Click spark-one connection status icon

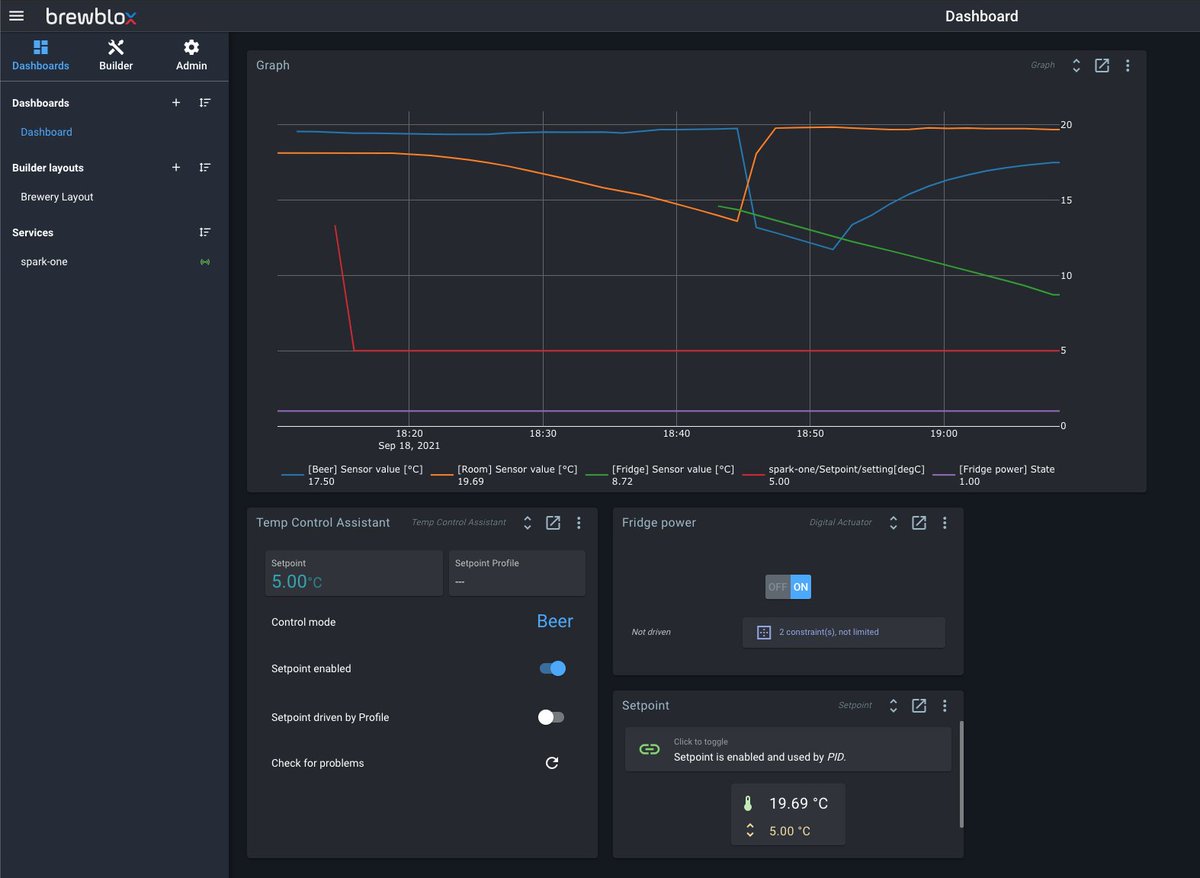pos(205,262)
